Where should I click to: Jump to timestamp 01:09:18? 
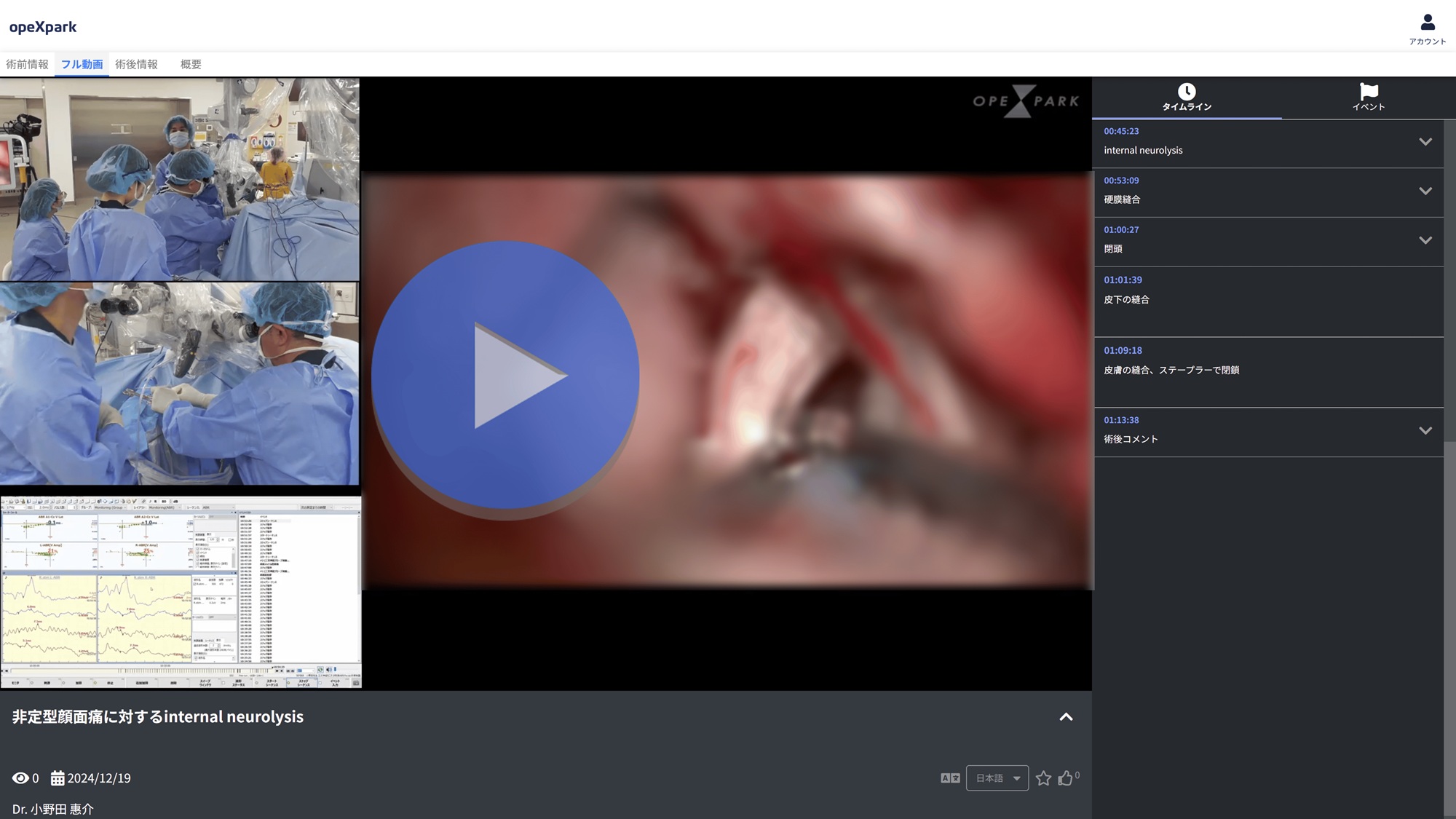[1123, 351]
